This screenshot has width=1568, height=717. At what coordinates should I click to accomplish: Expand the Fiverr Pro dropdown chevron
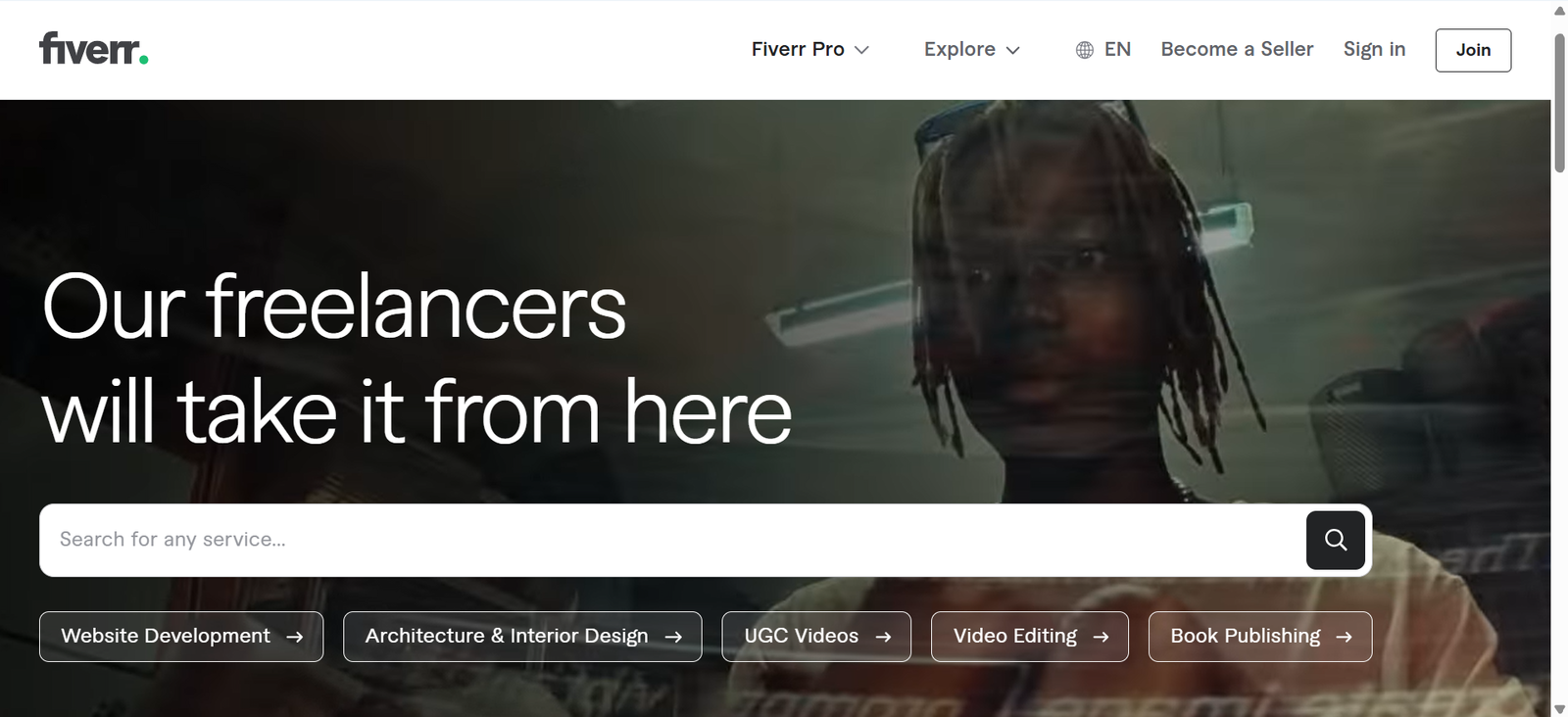[861, 50]
